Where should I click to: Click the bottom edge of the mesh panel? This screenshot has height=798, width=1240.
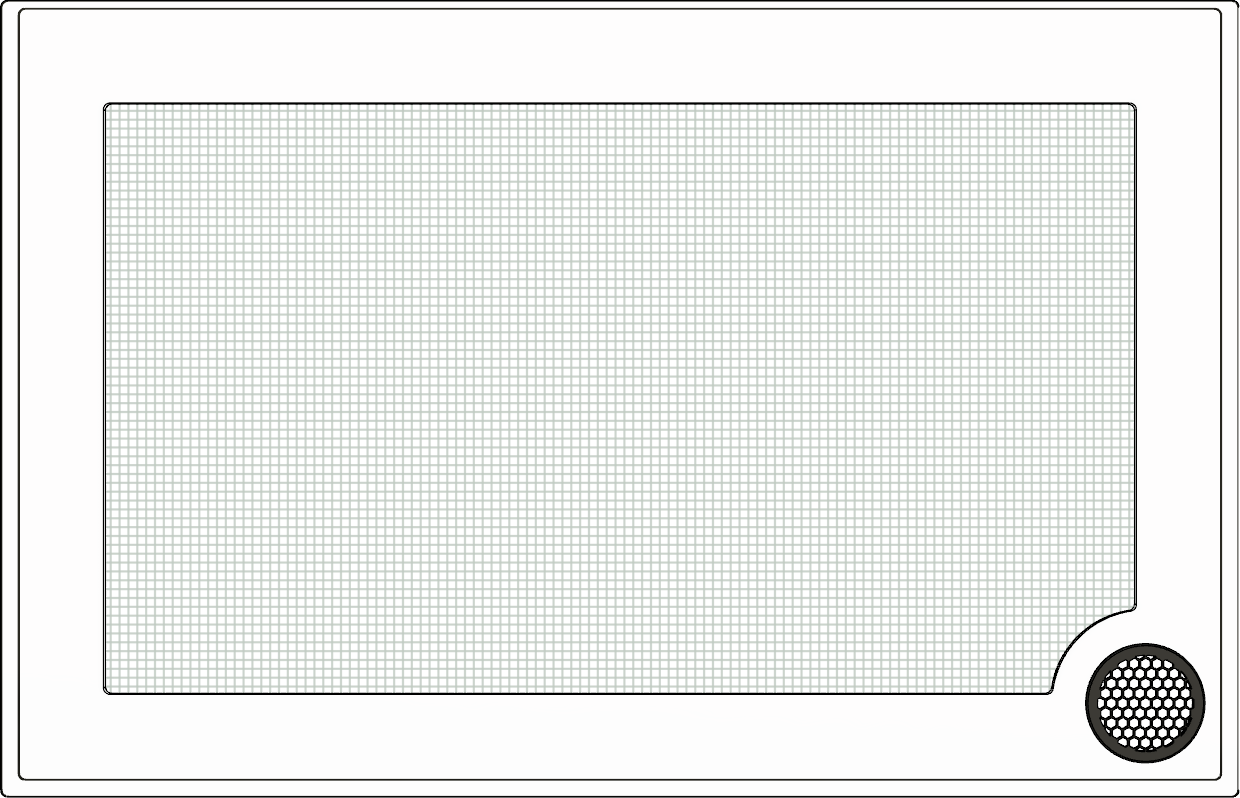coord(580,692)
